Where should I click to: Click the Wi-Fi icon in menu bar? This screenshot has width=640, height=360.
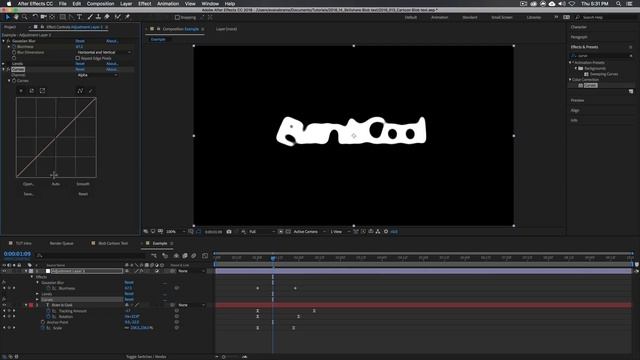coord(571,4)
